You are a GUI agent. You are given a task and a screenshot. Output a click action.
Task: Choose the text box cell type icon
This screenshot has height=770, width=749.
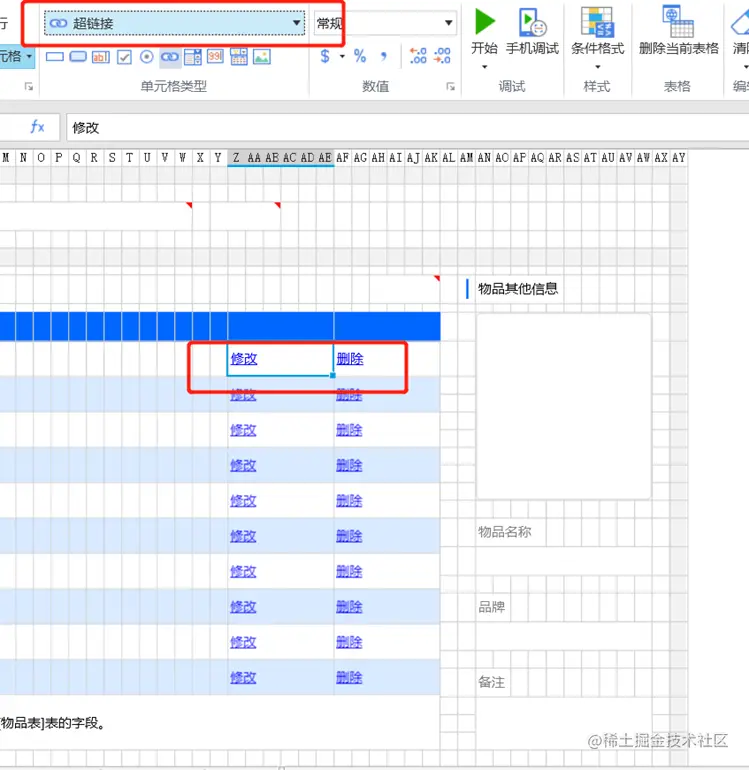click(101, 57)
